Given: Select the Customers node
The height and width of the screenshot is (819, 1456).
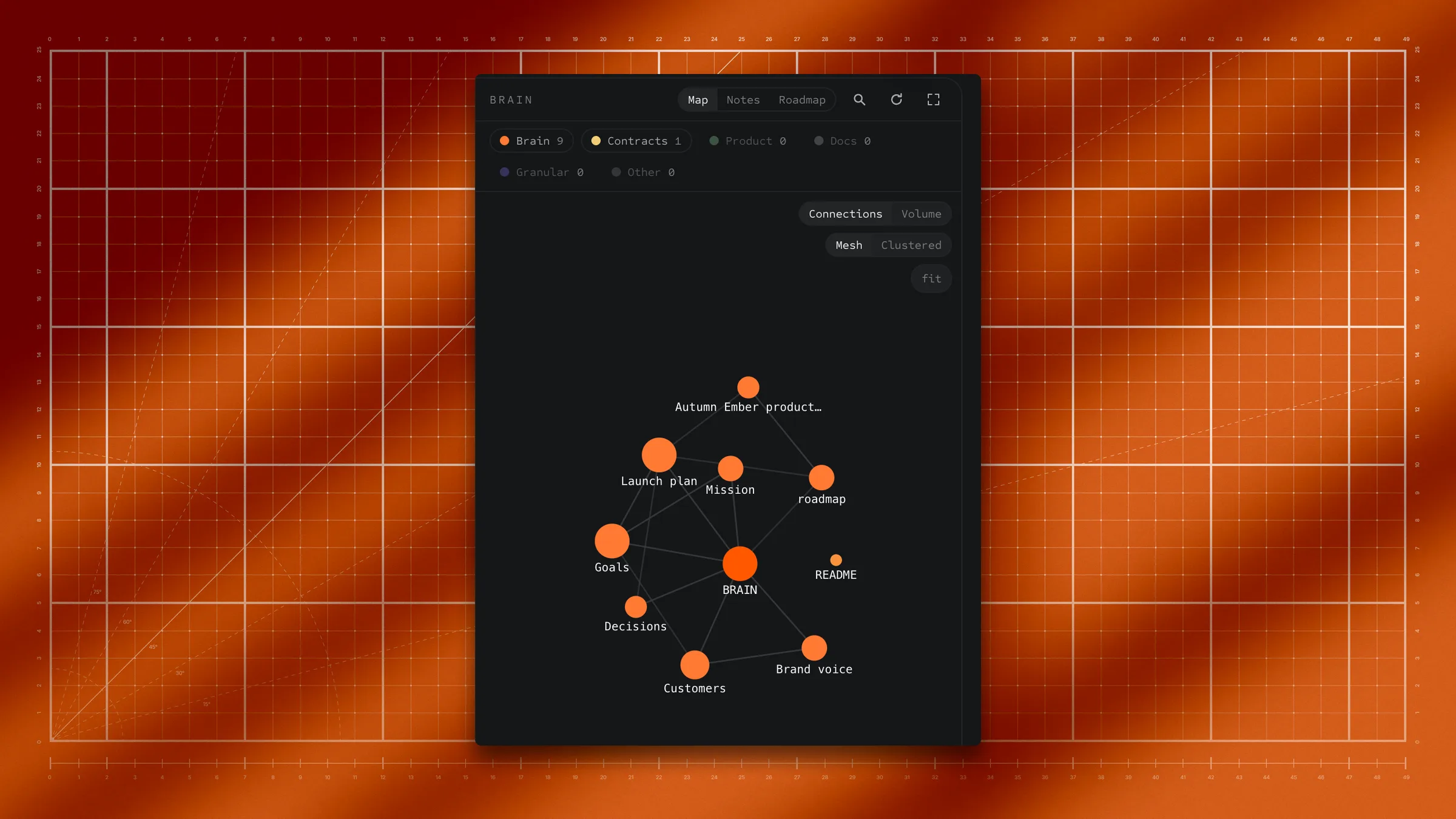Looking at the screenshot, I should (x=695, y=665).
